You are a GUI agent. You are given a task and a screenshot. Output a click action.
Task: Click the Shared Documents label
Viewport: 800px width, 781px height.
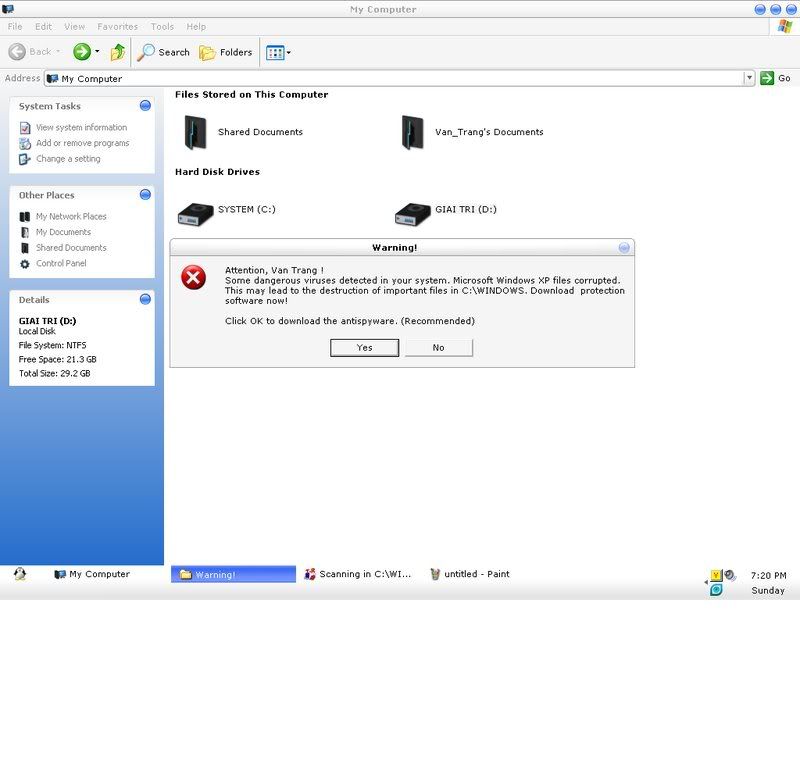tap(260, 132)
